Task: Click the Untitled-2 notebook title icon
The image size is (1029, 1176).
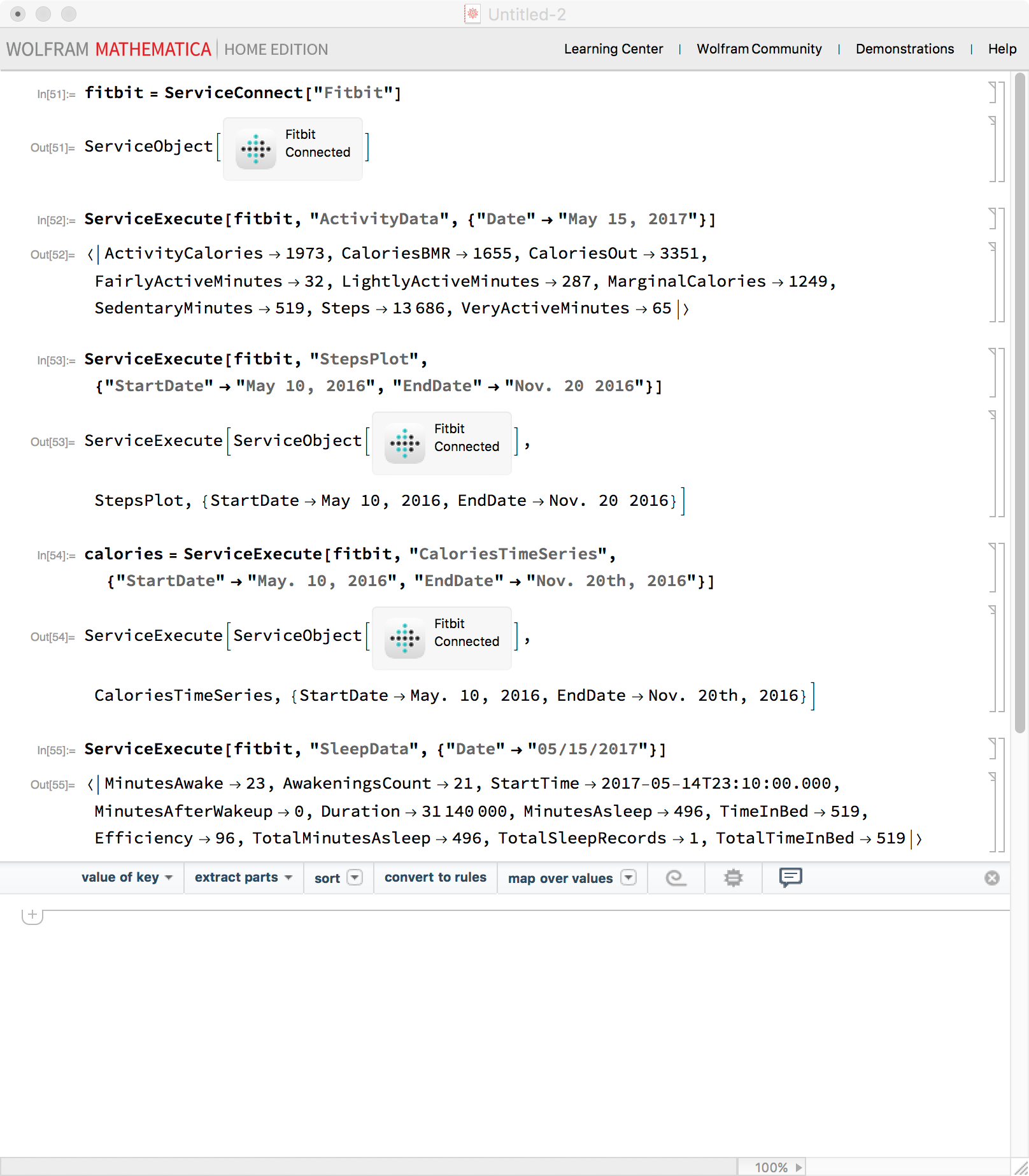Action: 472,14
